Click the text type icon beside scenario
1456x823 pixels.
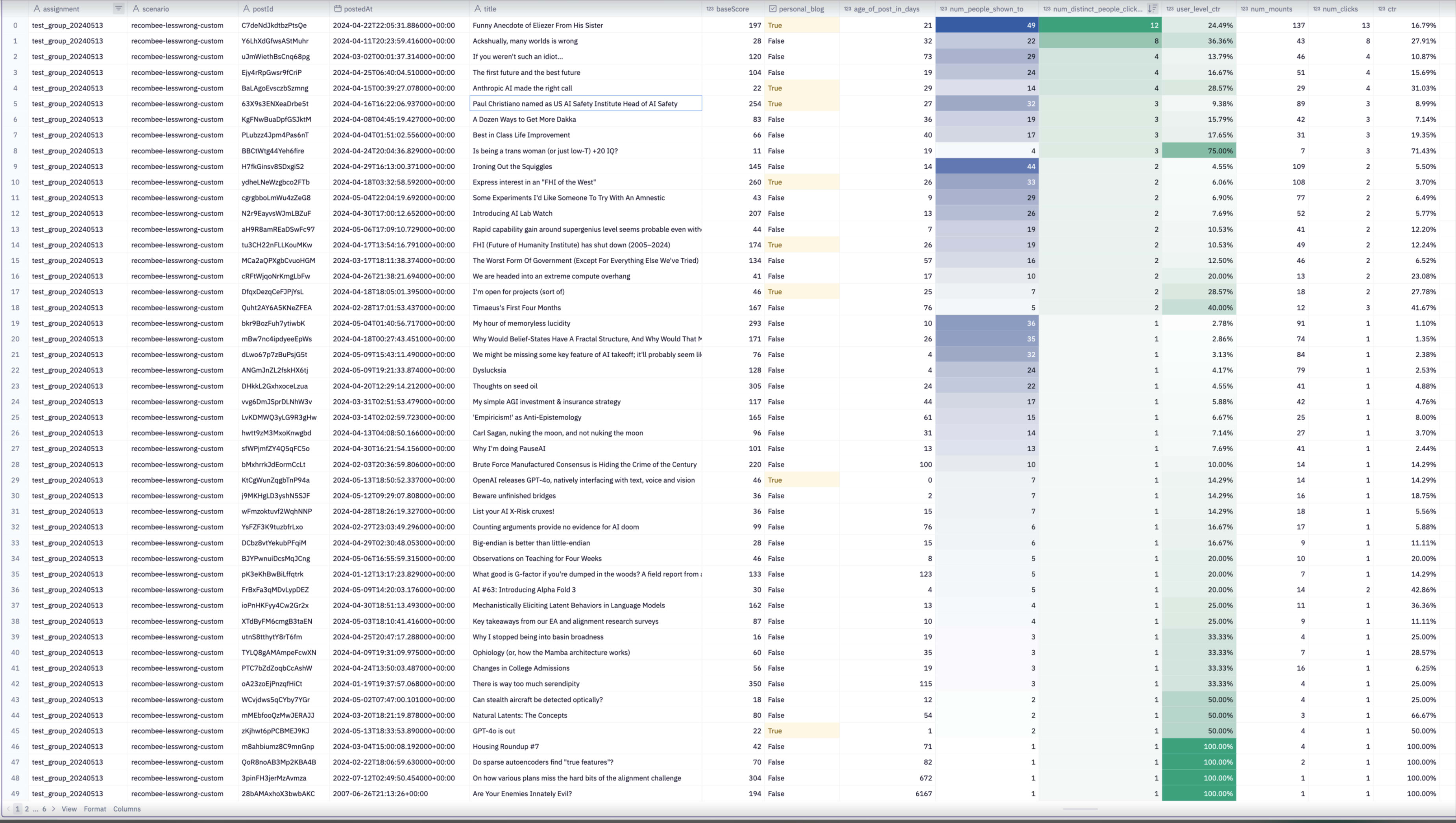point(136,9)
